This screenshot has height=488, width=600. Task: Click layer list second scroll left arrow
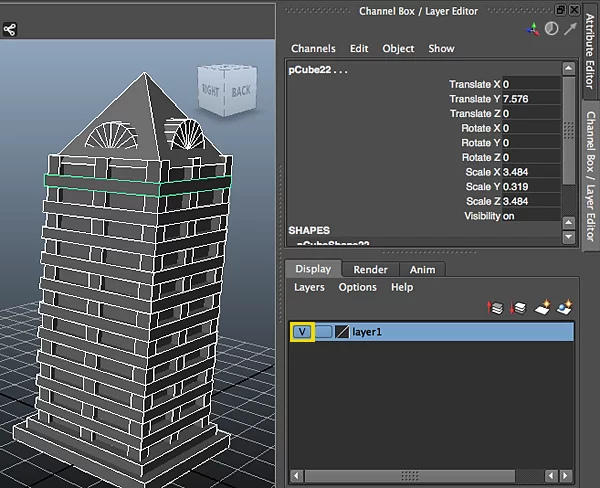(x=551, y=476)
